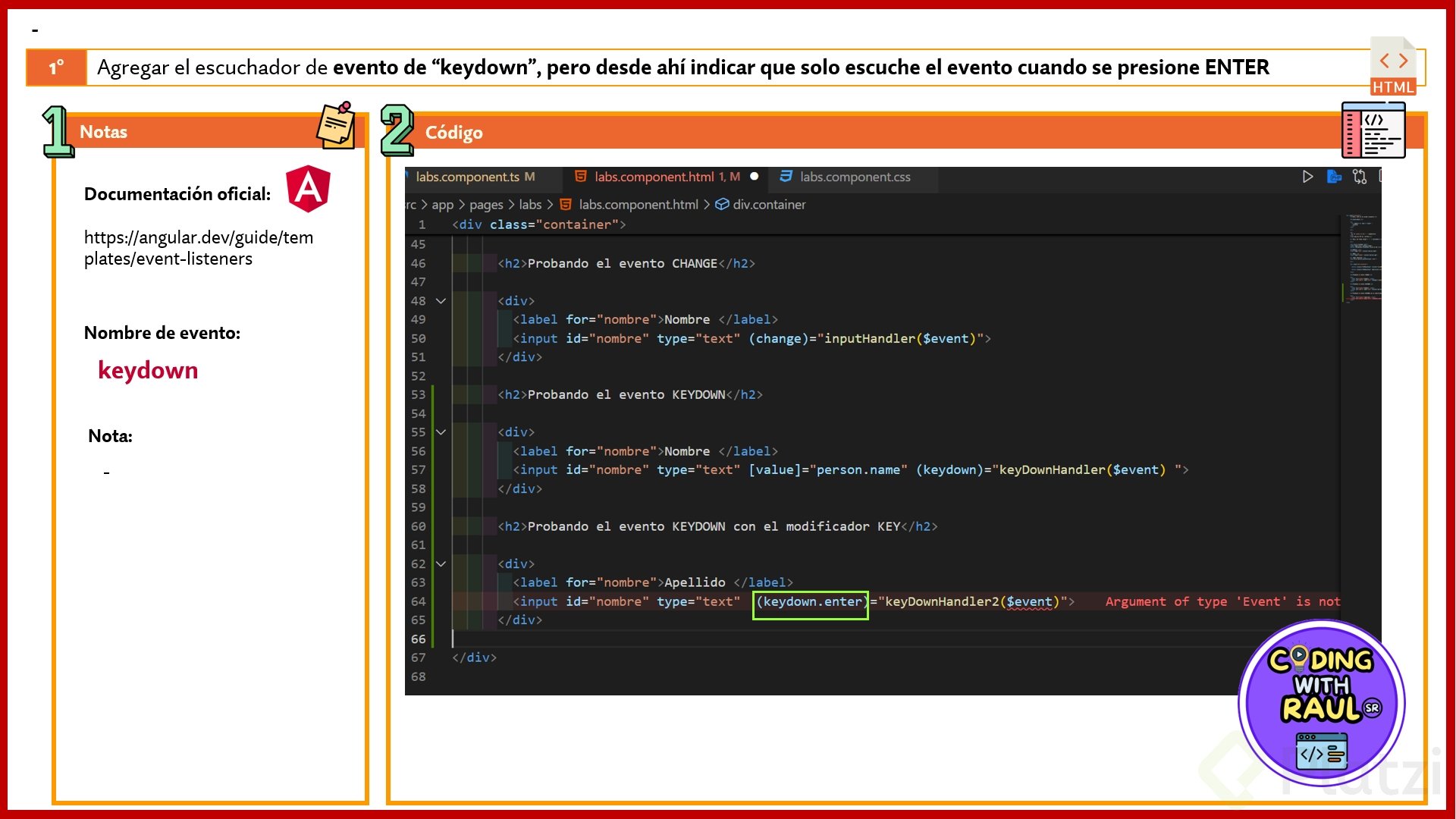Click the unsaved dot on labs.component.html tab
Viewport: 1456px width, 819px height.
click(x=755, y=177)
